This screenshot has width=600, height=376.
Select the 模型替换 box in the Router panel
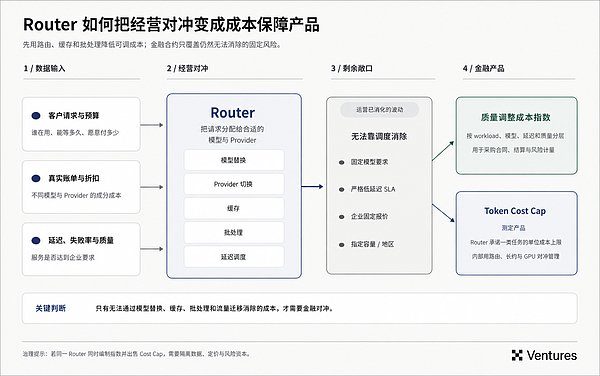234,160
